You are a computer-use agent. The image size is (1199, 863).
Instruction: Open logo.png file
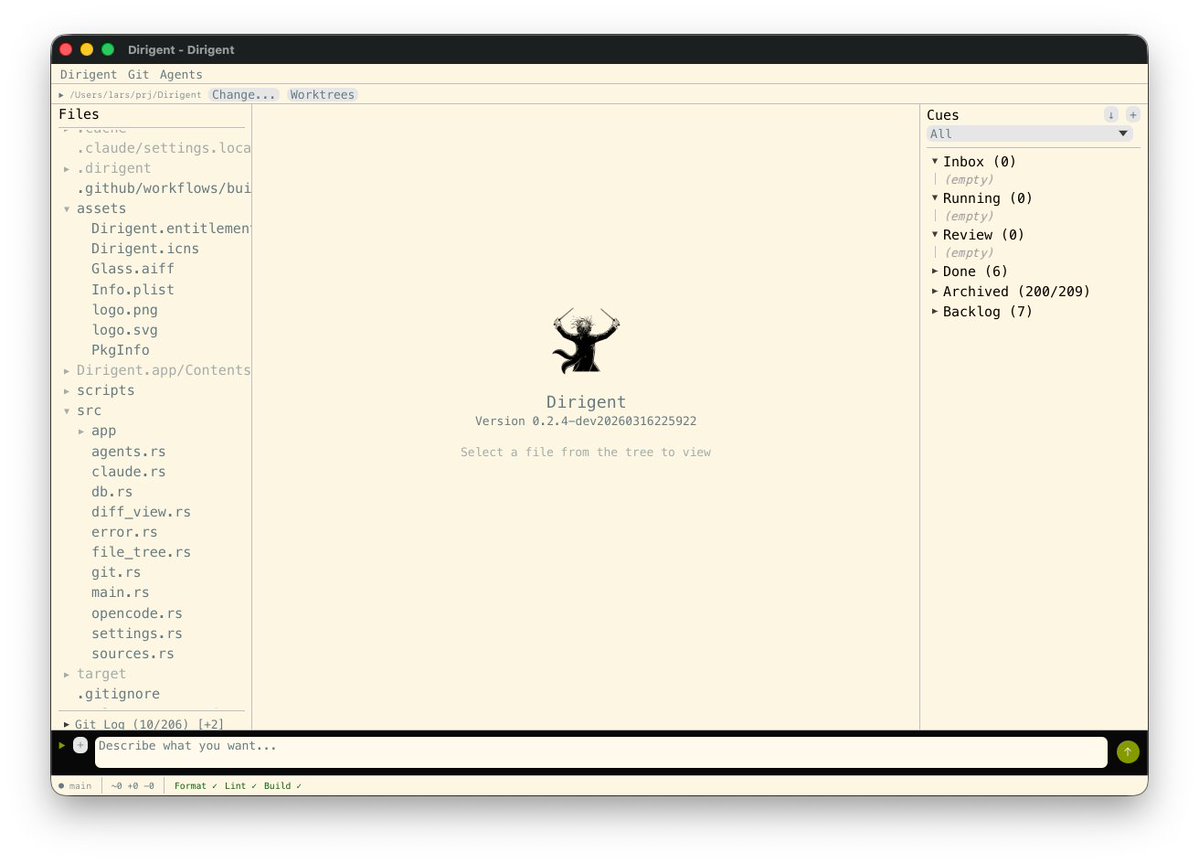125,310
